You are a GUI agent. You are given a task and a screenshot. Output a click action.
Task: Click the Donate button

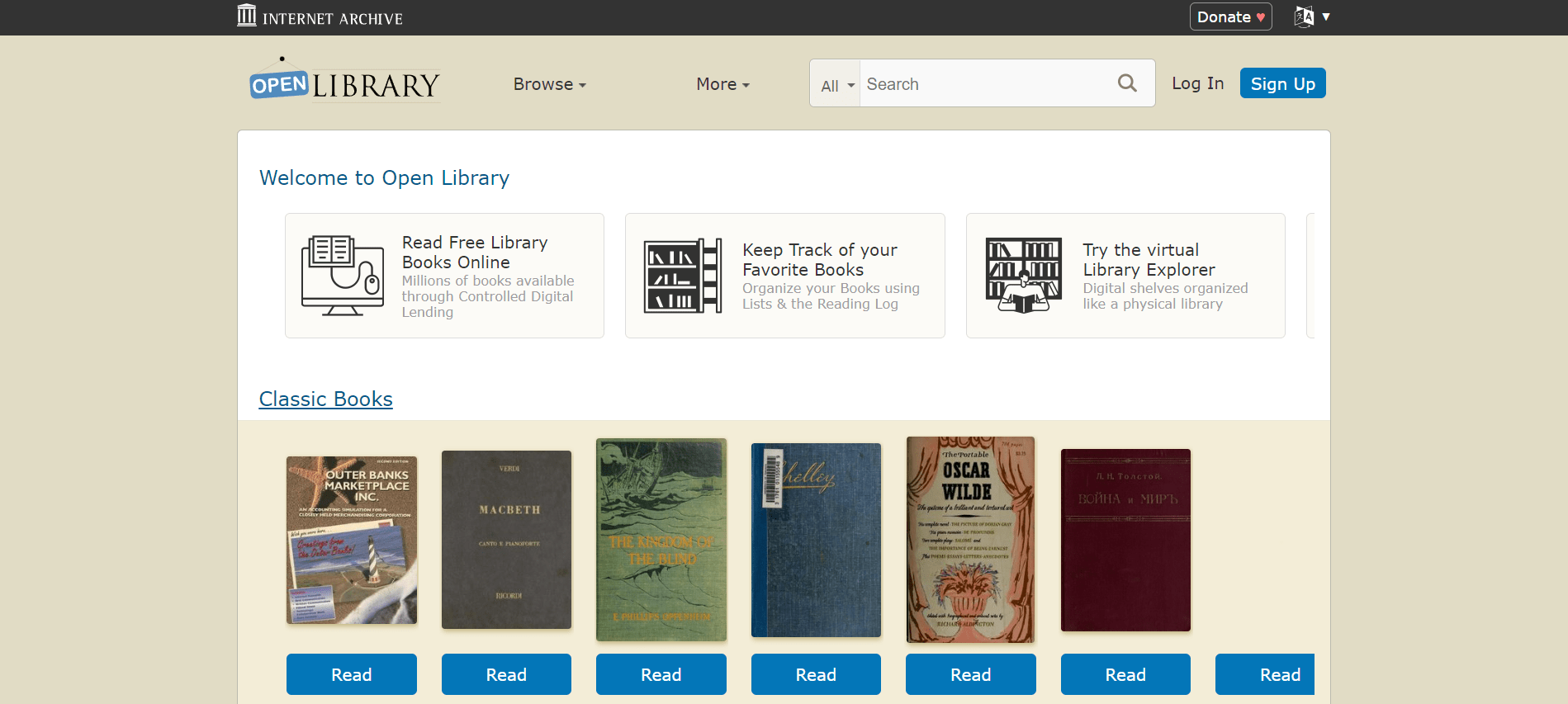click(x=1230, y=17)
